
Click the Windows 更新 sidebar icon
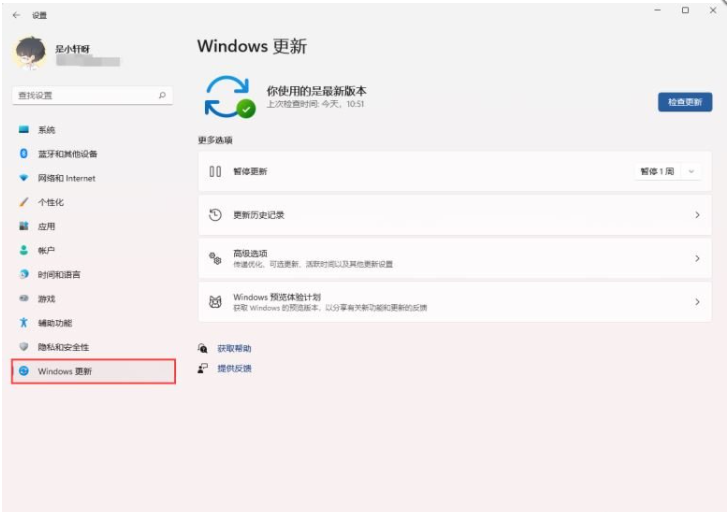pyautogui.click(x=24, y=371)
